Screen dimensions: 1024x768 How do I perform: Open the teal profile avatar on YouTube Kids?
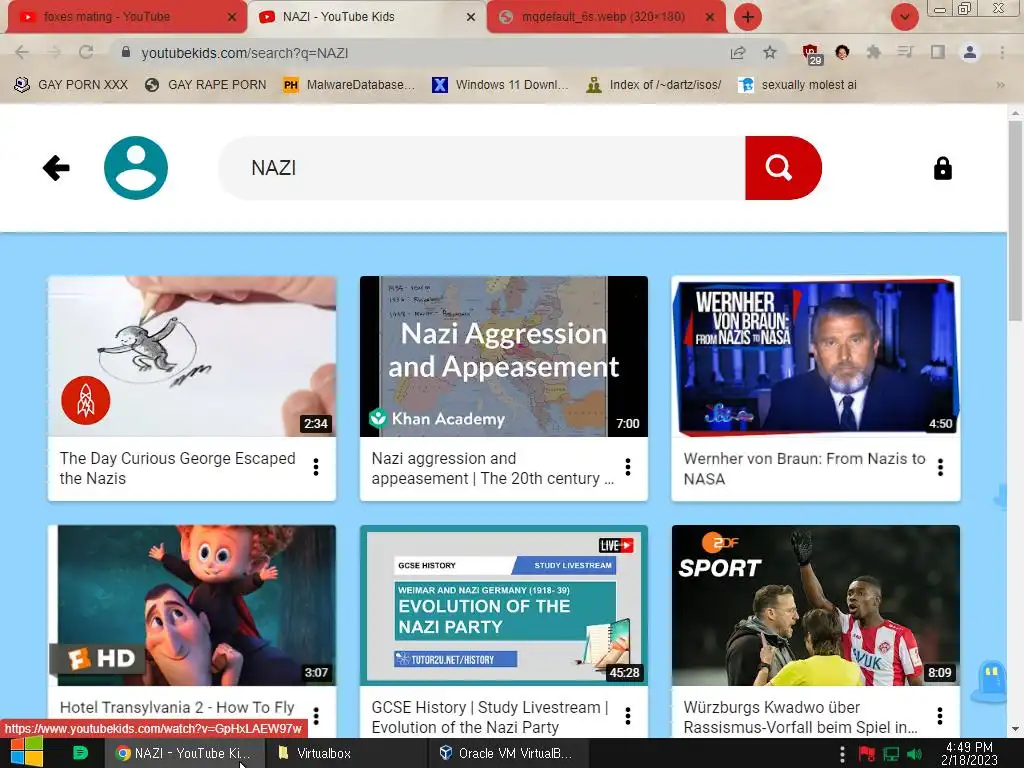[136, 168]
